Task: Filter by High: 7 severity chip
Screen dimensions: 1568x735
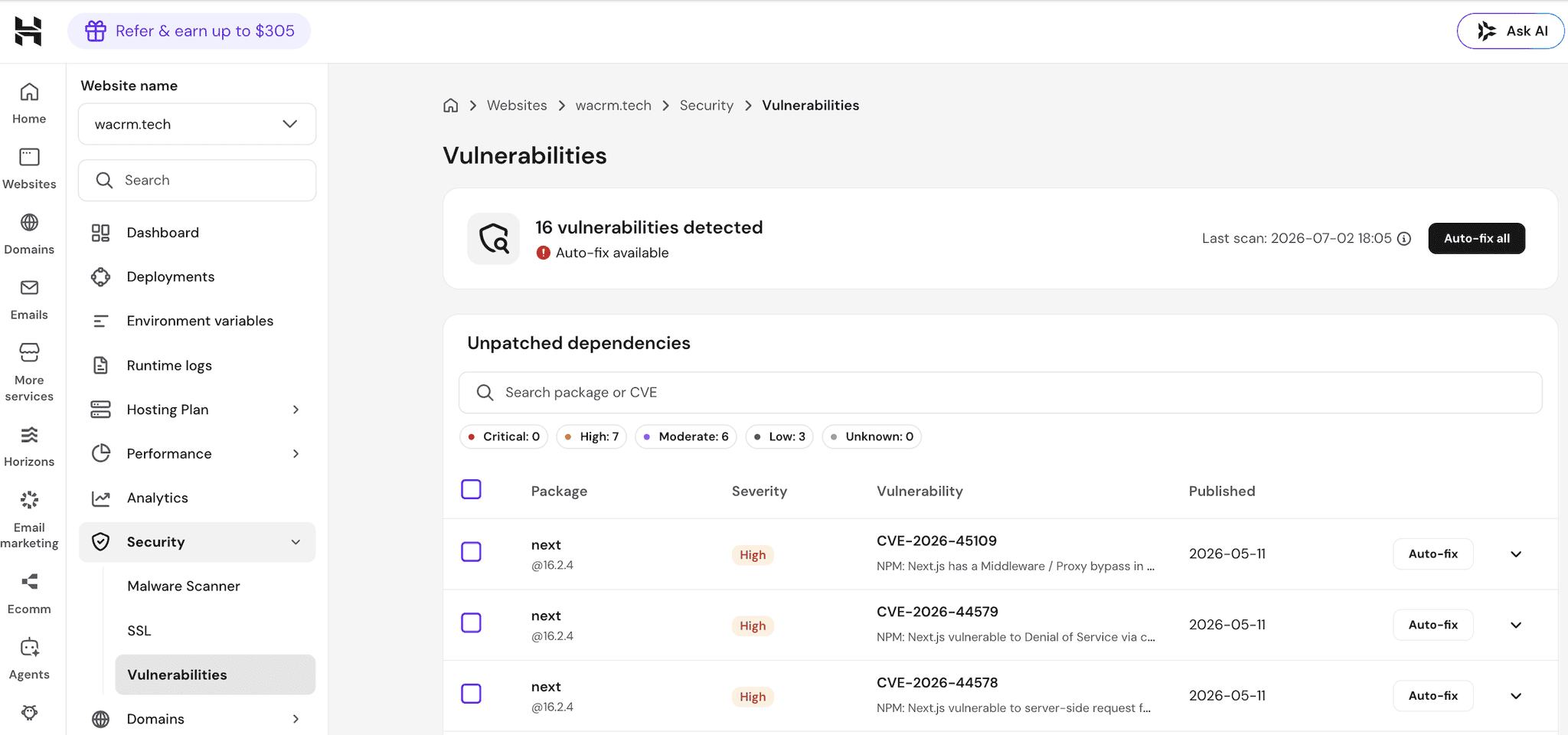Action: (x=592, y=436)
